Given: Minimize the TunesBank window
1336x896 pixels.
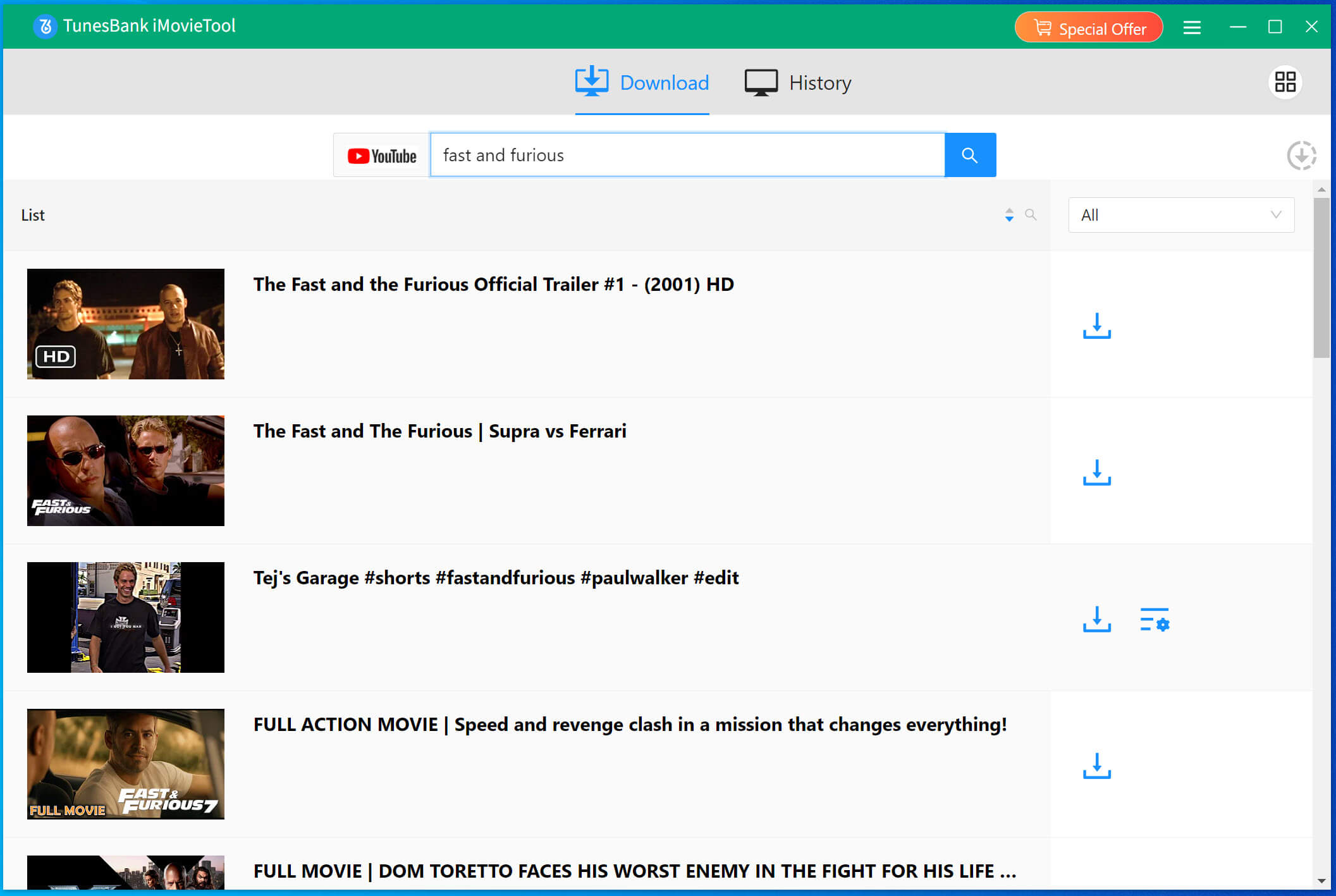Looking at the screenshot, I should (x=1237, y=27).
